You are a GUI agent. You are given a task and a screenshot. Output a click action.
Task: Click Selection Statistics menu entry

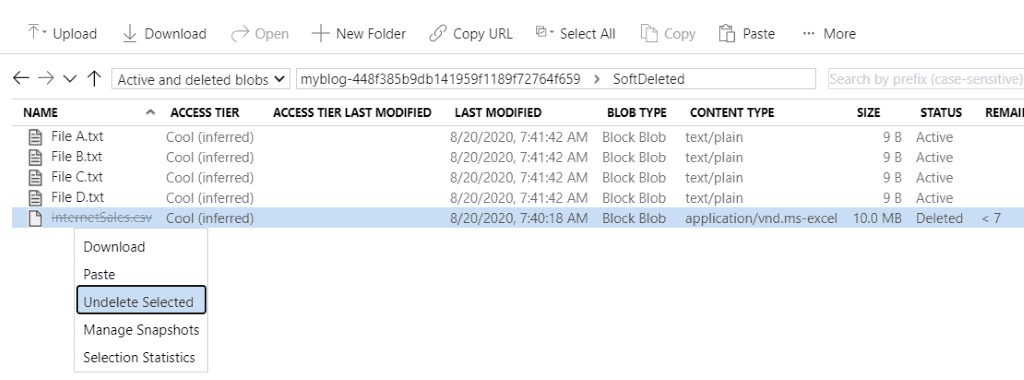click(141, 357)
